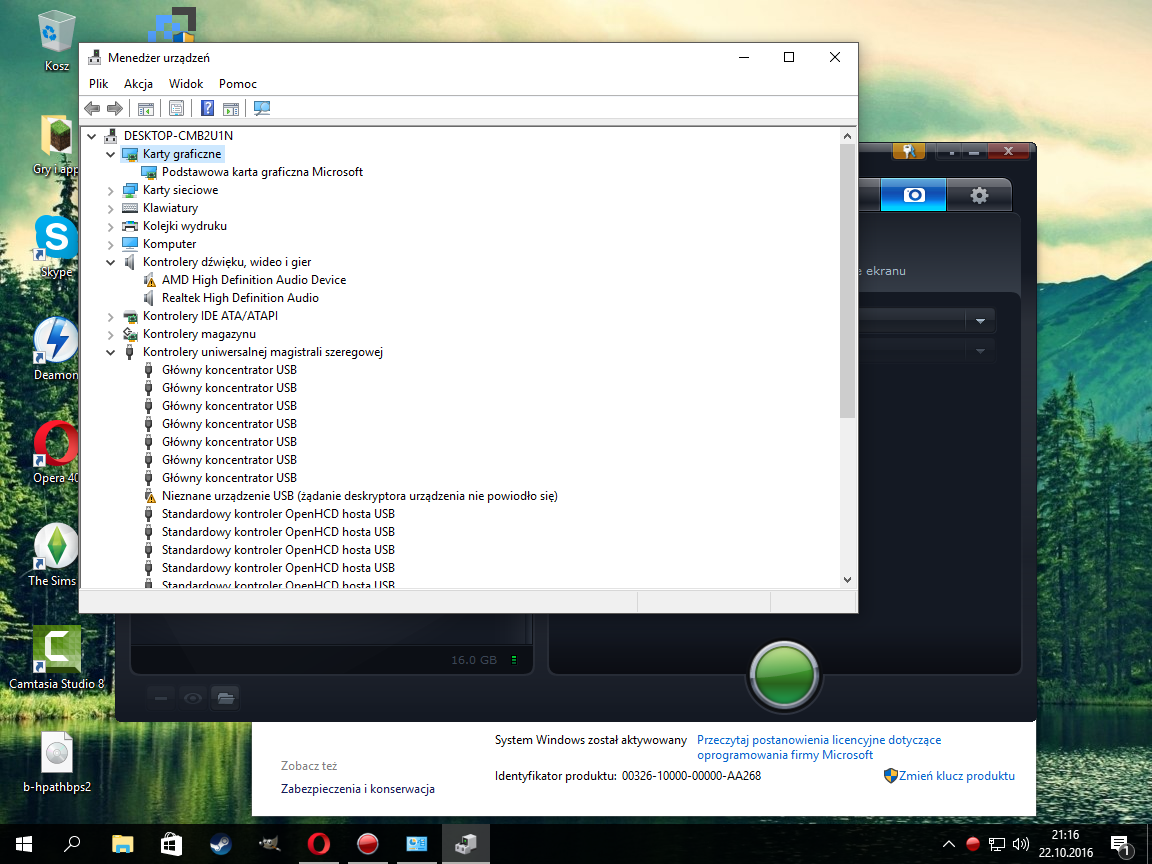
Task: Click the scan for hardware changes icon
Action: 262,108
